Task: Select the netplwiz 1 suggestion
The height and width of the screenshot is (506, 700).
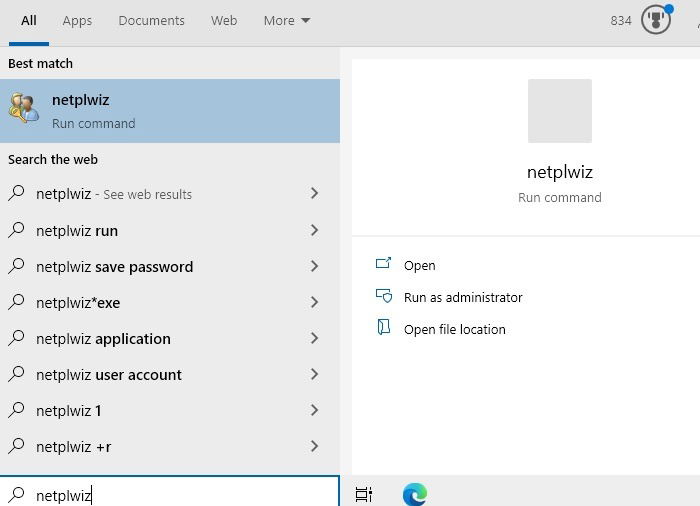Action: click(x=170, y=410)
